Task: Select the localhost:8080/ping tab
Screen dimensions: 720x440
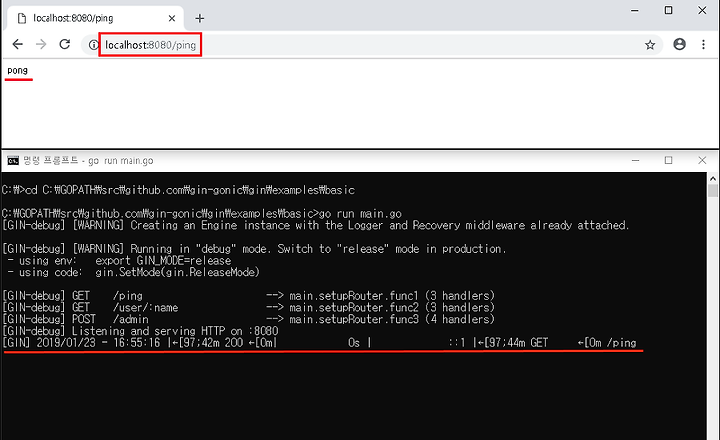Action: click(96, 18)
